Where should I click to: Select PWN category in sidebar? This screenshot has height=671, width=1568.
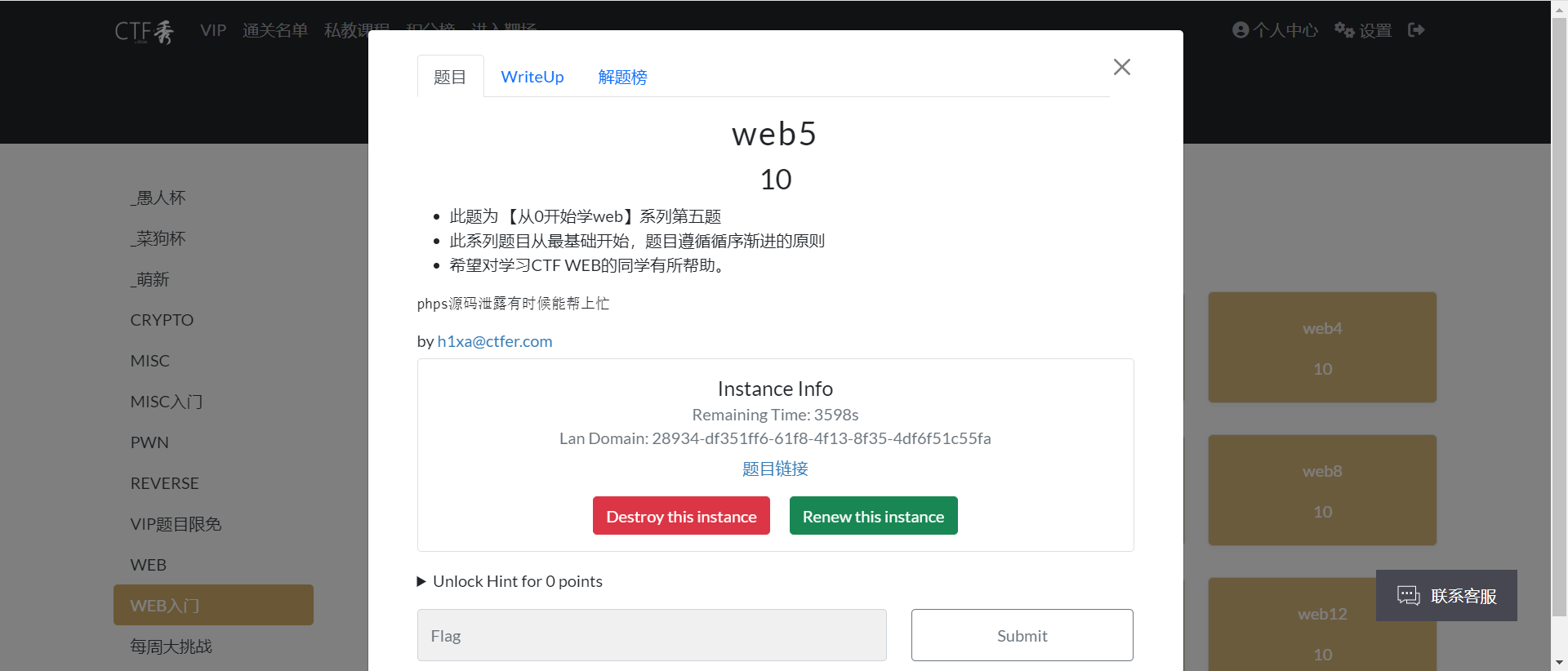click(149, 442)
